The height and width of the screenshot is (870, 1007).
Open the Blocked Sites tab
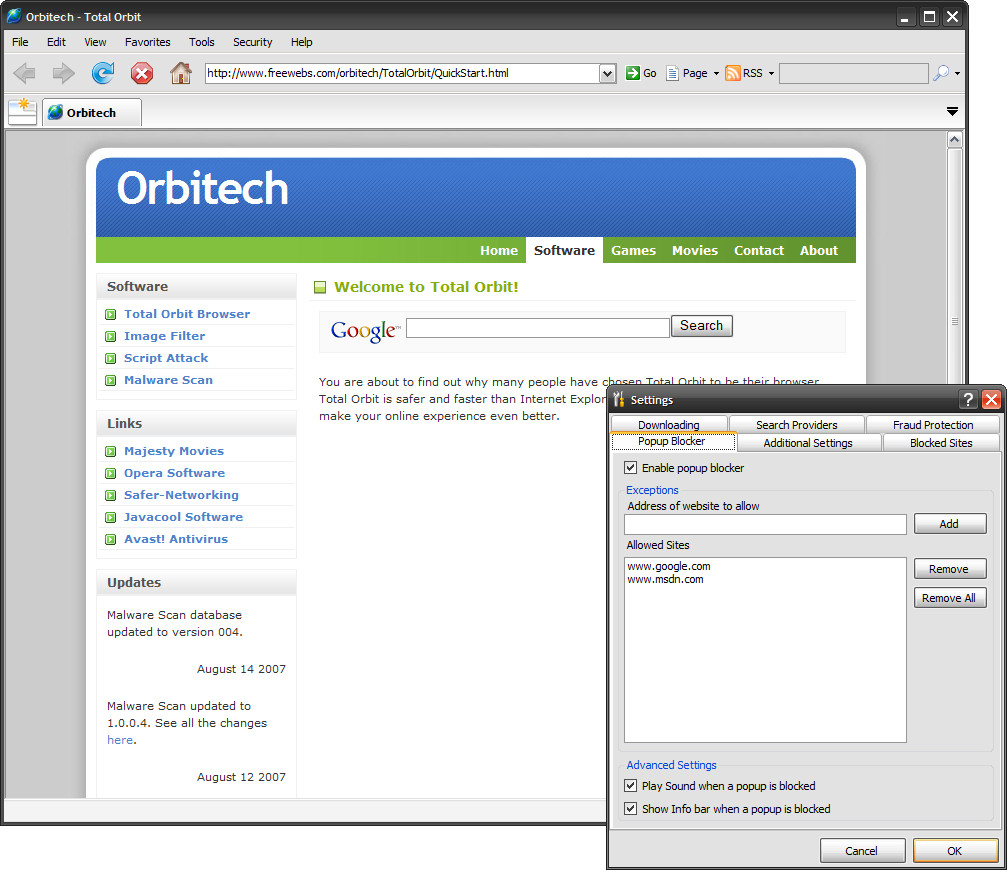[x=941, y=442]
